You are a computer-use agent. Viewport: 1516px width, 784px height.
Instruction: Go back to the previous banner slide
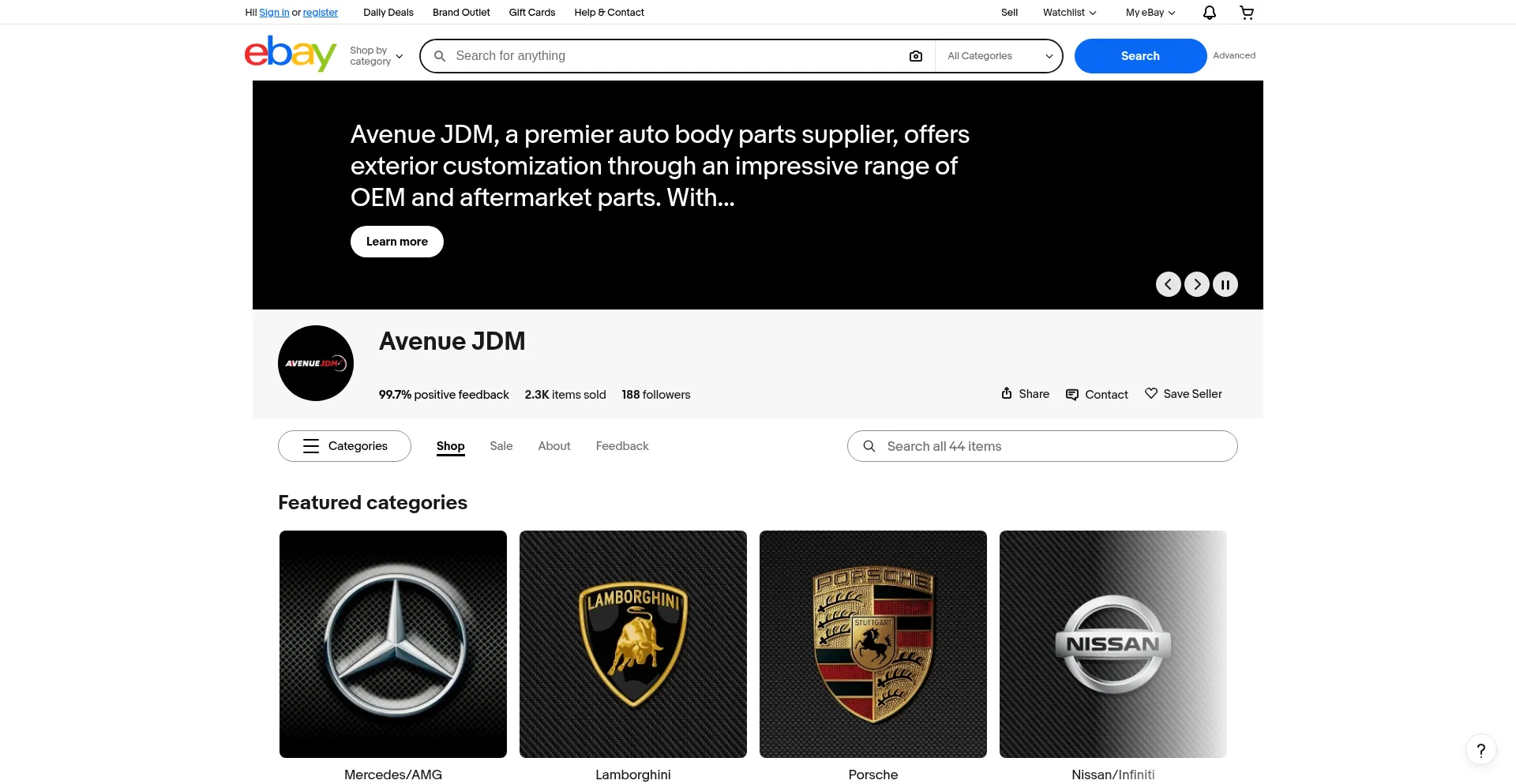1169,284
